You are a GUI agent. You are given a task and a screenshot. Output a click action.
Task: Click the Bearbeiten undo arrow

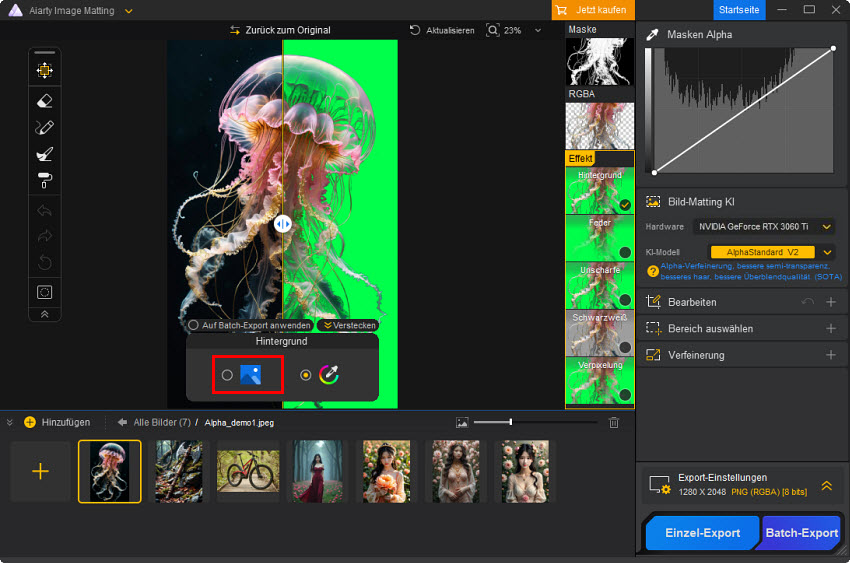tap(808, 302)
